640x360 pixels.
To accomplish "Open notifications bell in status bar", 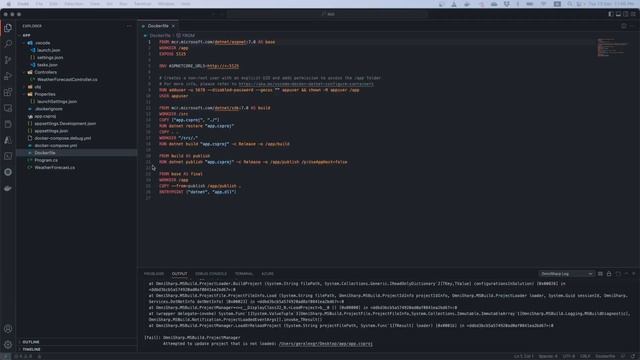I will tap(633, 356).
